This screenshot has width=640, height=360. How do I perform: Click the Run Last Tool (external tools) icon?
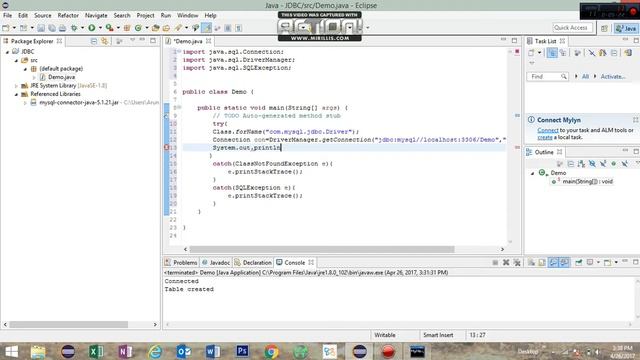(x=109, y=28)
